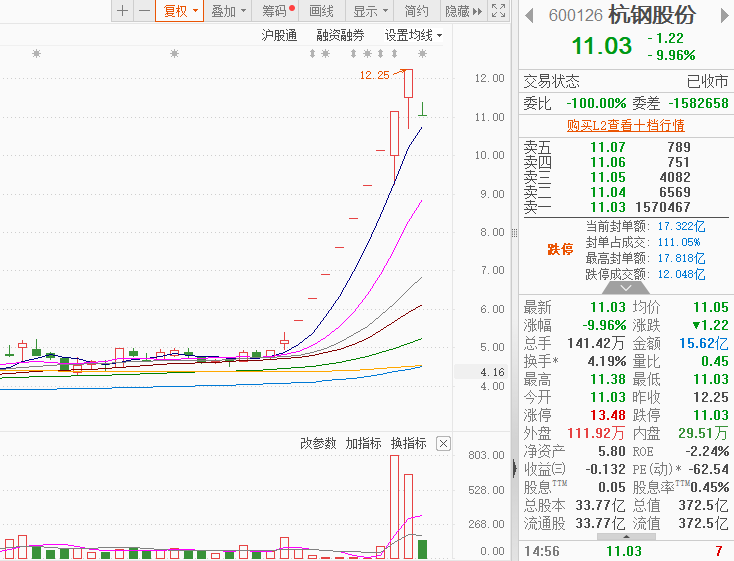This screenshot has height=561, width=734.
Task: Click the 外盘 value 111.92万
Action: coord(595,433)
